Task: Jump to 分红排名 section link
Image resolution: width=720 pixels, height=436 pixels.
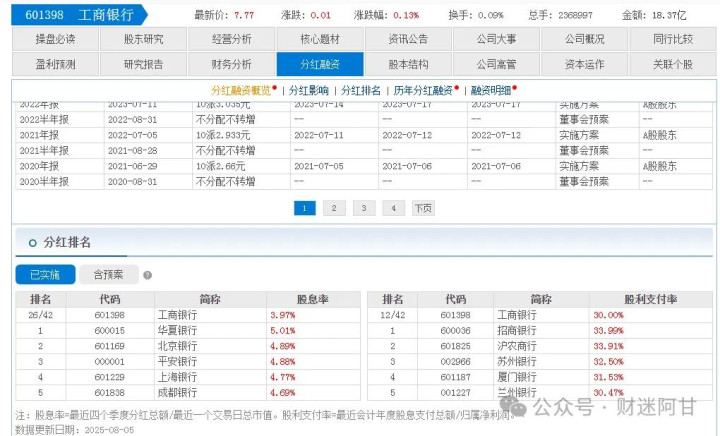Action: [x=361, y=90]
